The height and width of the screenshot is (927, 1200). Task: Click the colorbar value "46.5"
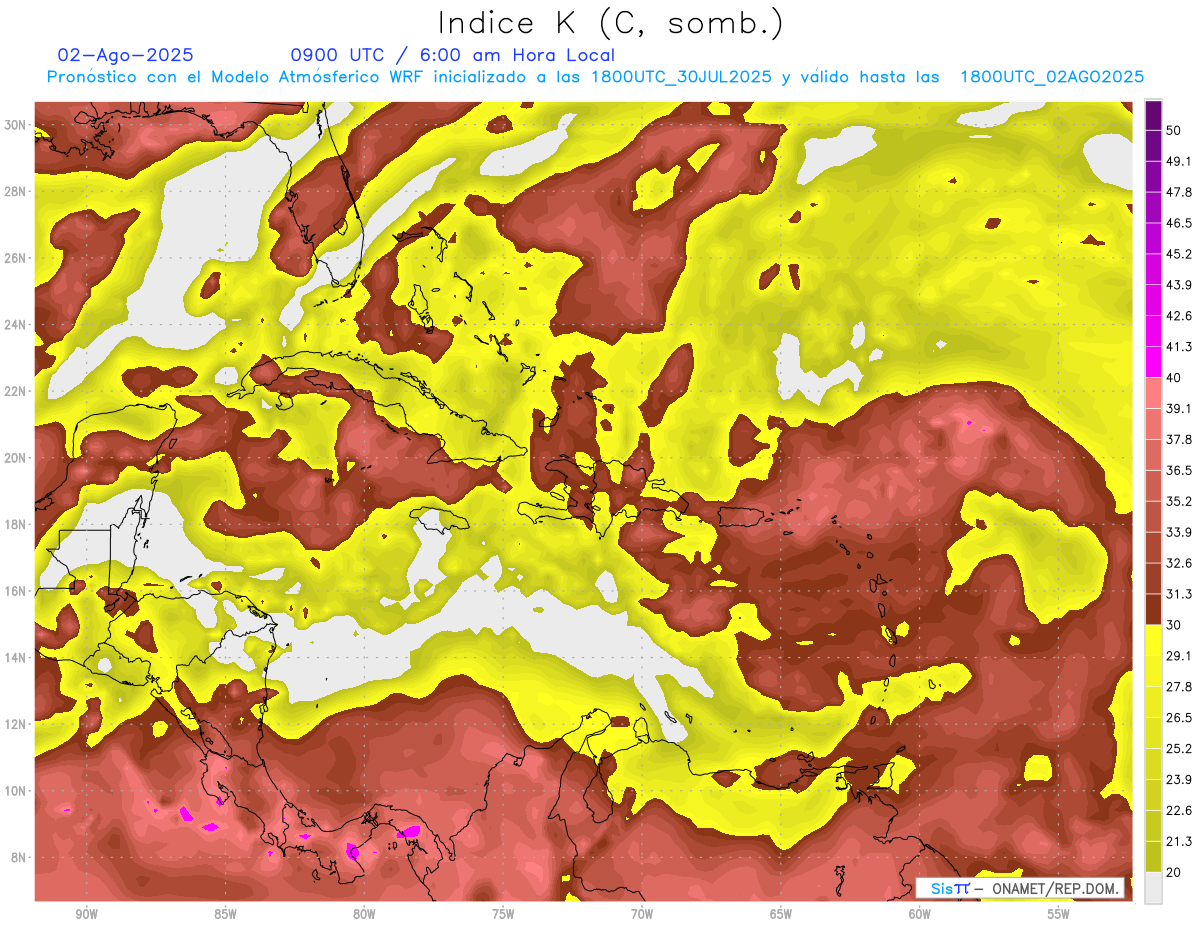[1179, 223]
